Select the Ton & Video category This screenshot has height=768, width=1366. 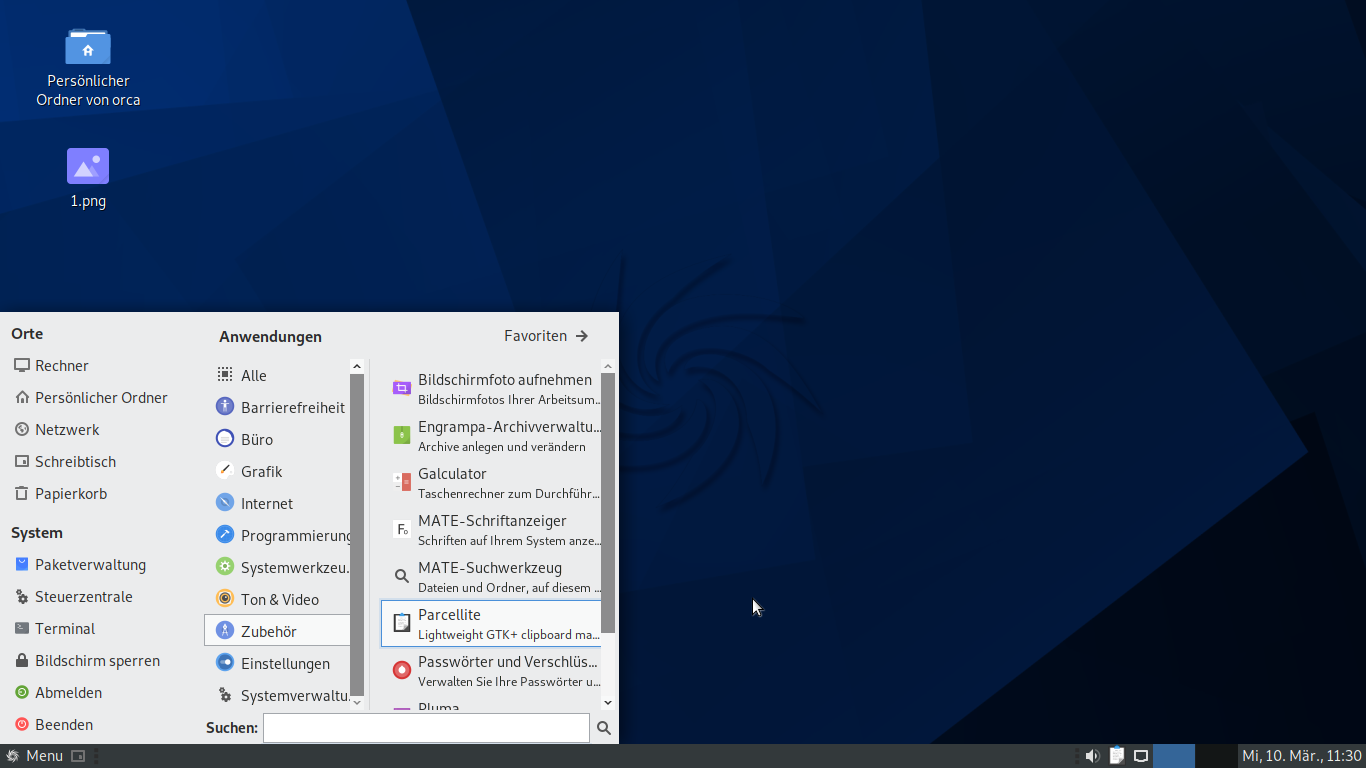click(x=277, y=600)
